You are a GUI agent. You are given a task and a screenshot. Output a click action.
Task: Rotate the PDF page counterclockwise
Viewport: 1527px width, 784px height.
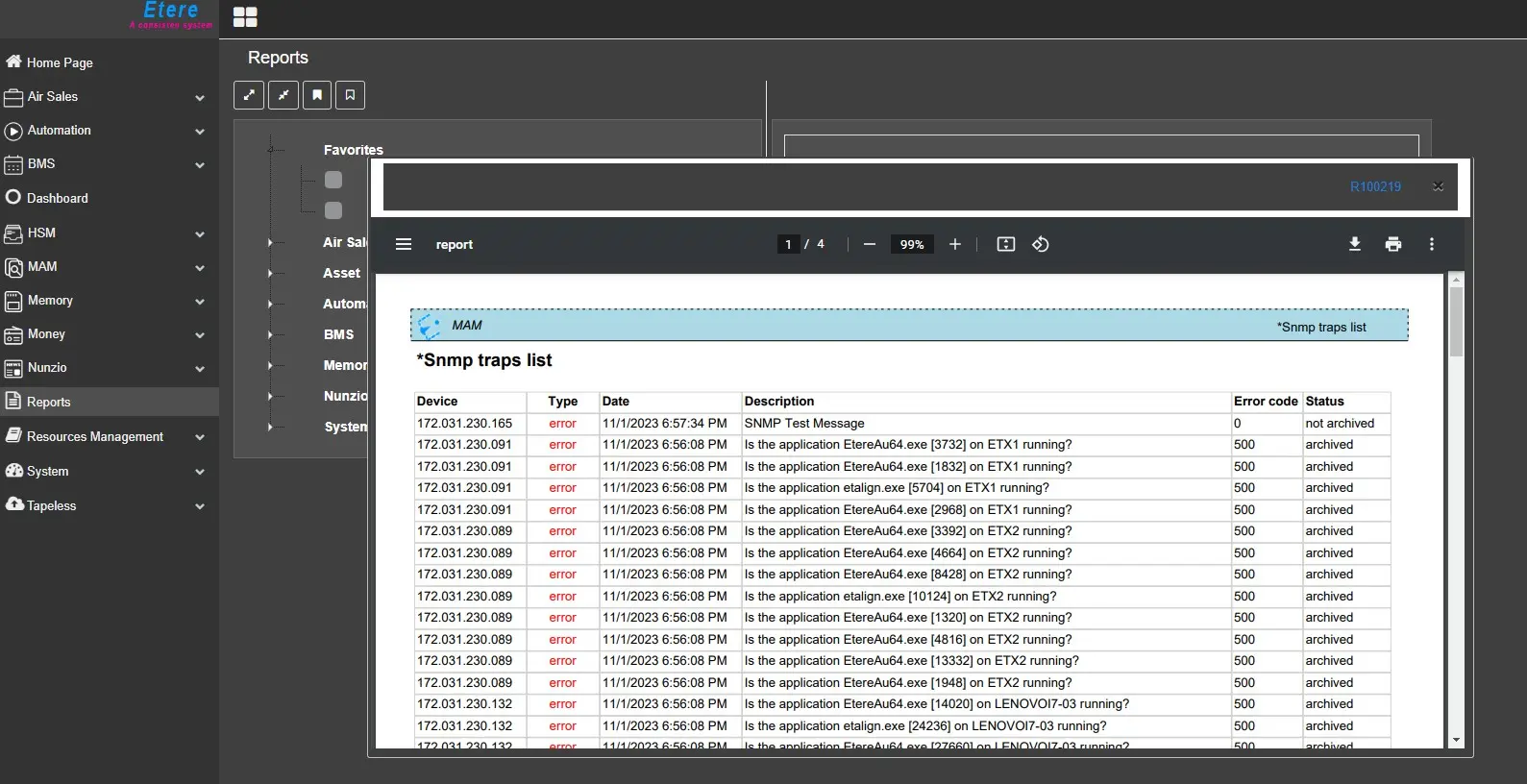click(1040, 244)
